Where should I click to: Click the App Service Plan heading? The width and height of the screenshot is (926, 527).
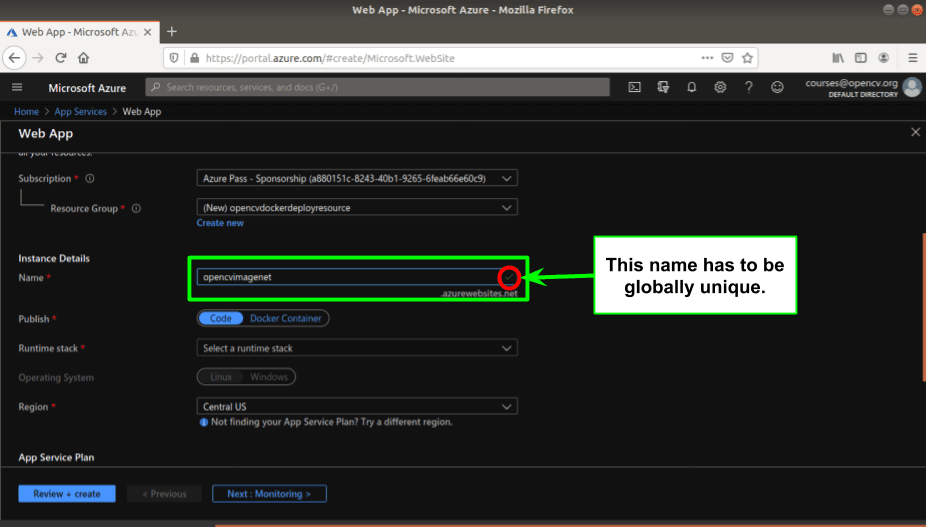[56, 457]
